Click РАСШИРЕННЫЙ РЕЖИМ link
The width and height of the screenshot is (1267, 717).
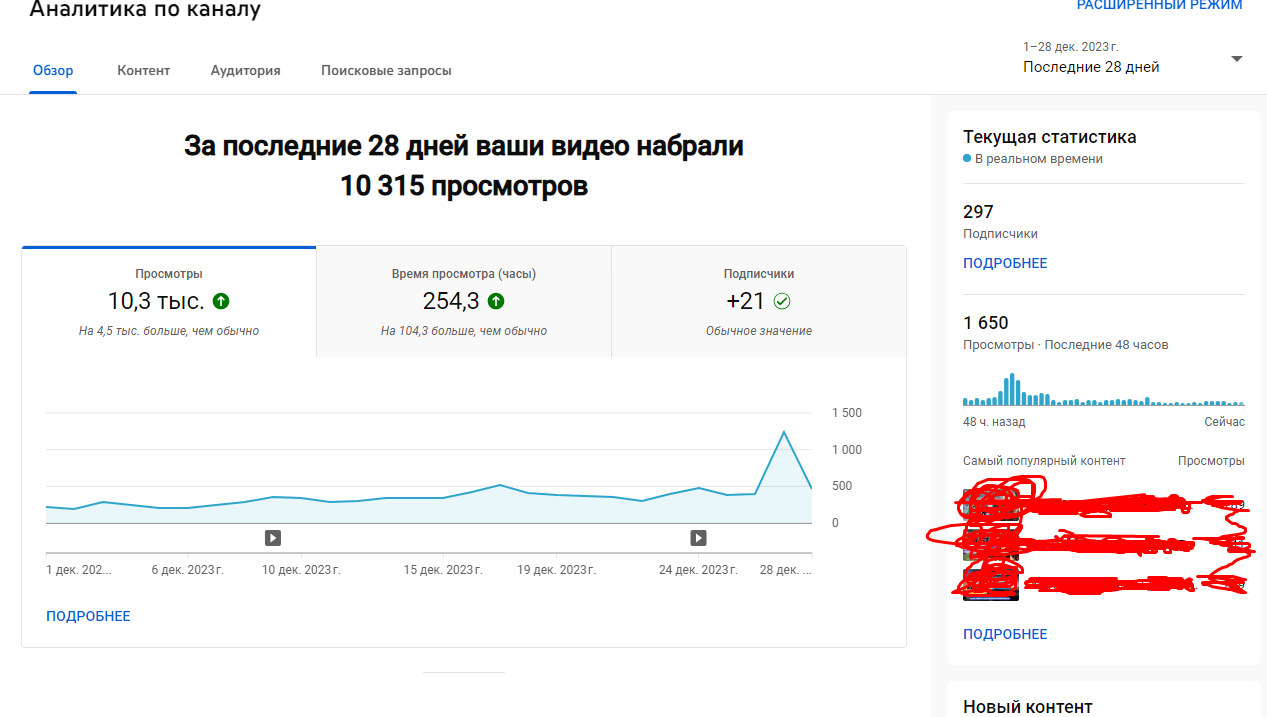pyautogui.click(x=1159, y=6)
